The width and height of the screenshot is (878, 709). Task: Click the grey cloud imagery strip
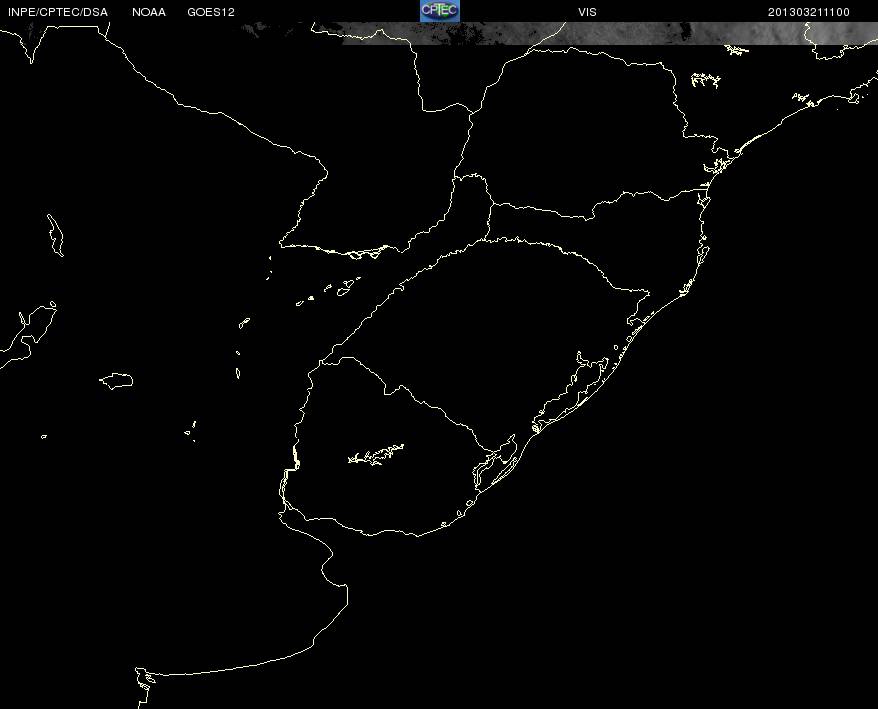pos(608,33)
